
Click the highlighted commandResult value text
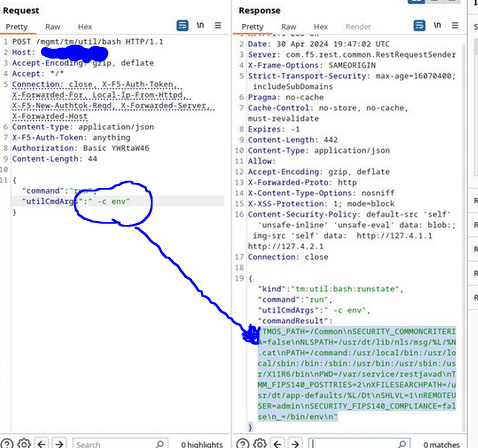[357, 374]
